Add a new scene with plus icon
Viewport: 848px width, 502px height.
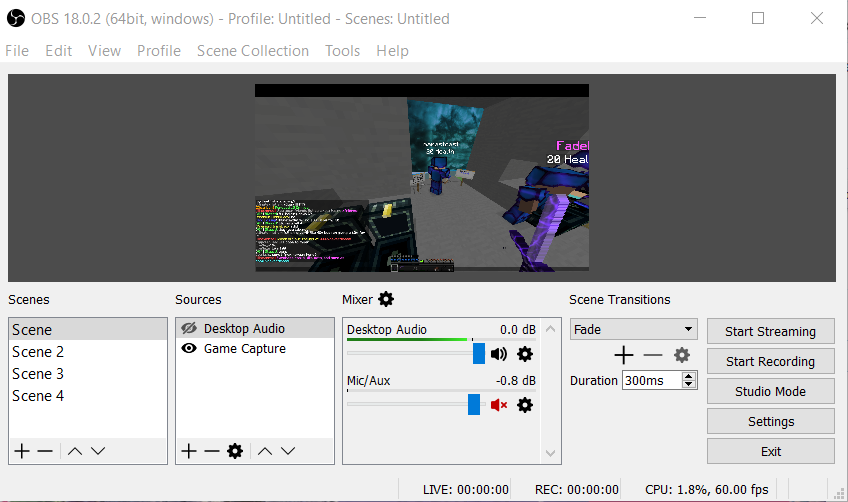22,451
